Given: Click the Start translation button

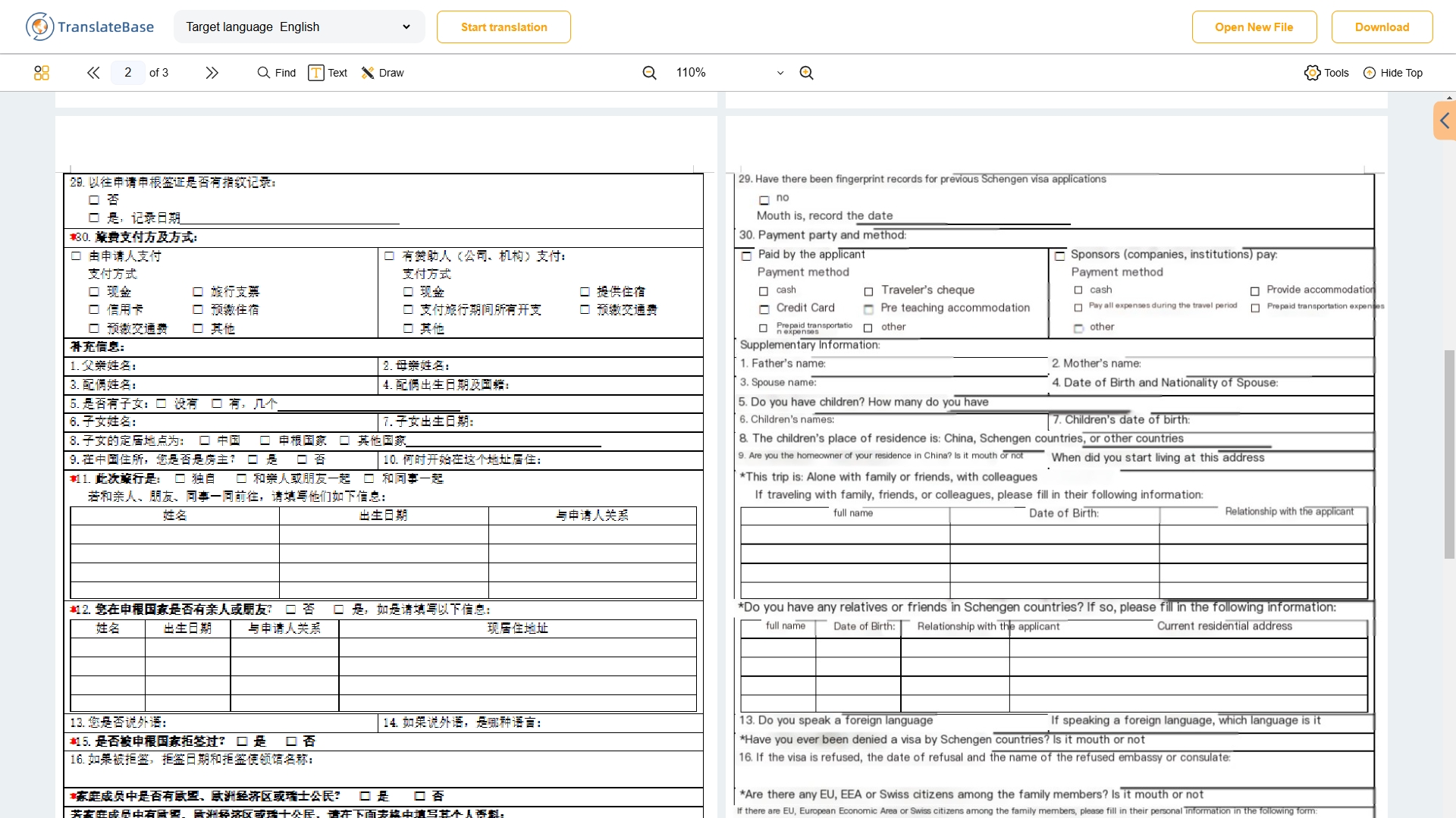Looking at the screenshot, I should tap(504, 27).
